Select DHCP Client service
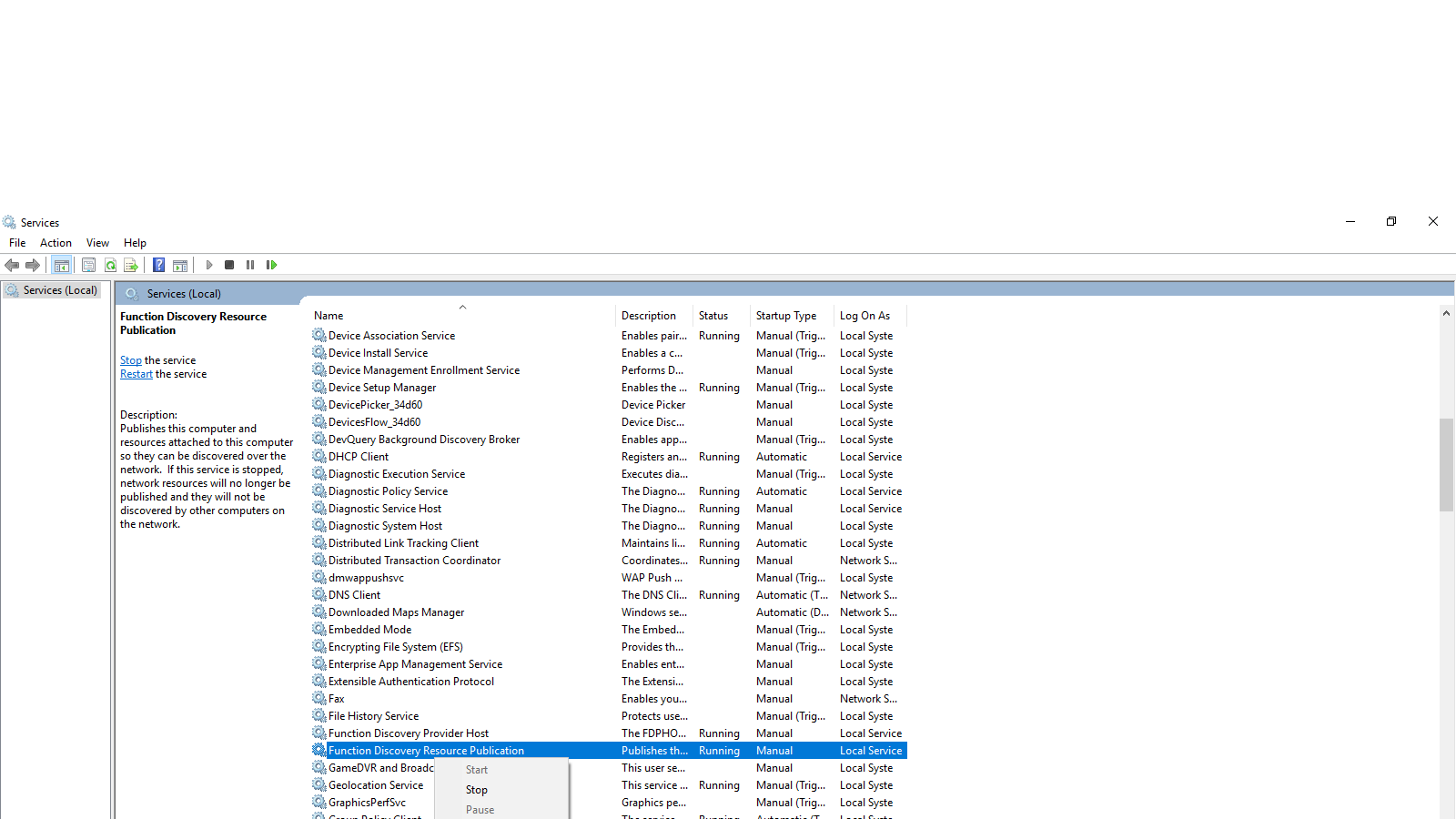Viewport: 1456px width, 819px height. pyautogui.click(x=609, y=457)
